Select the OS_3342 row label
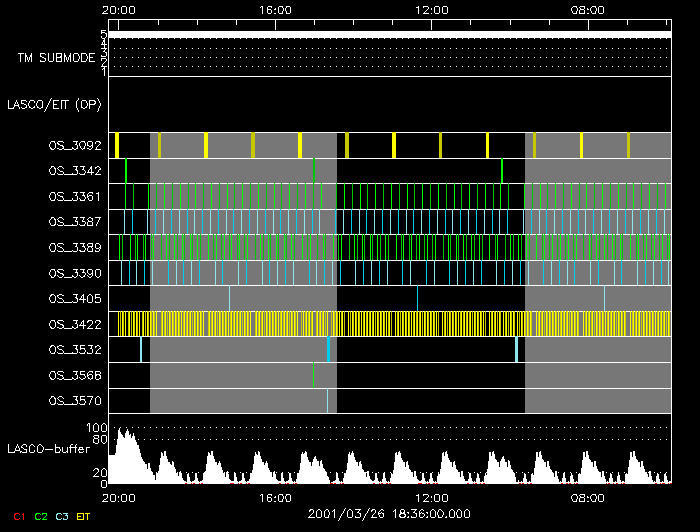This screenshot has height=532, width=700. [x=74, y=172]
